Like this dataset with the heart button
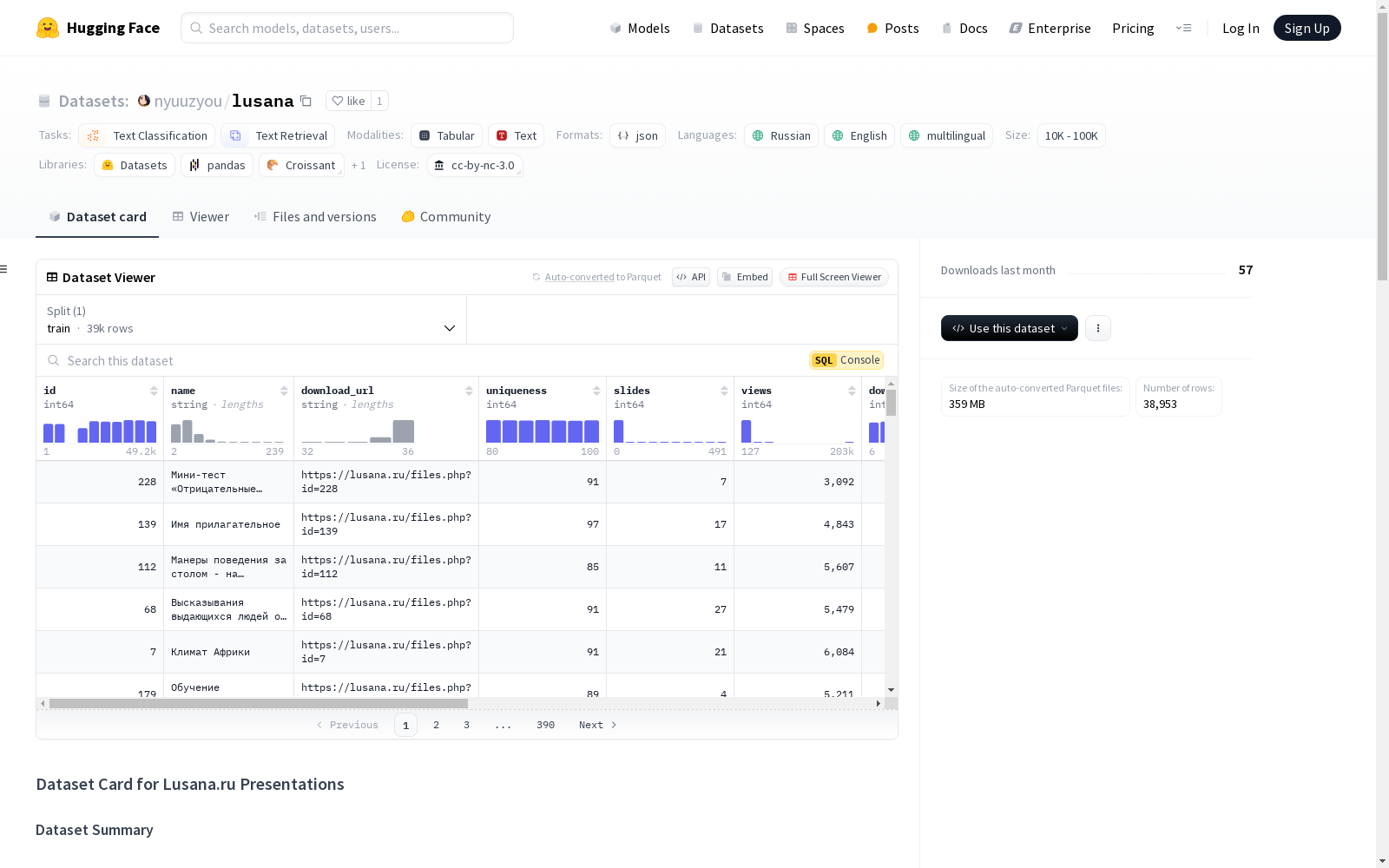The height and width of the screenshot is (868, 1389). [348, 101]
